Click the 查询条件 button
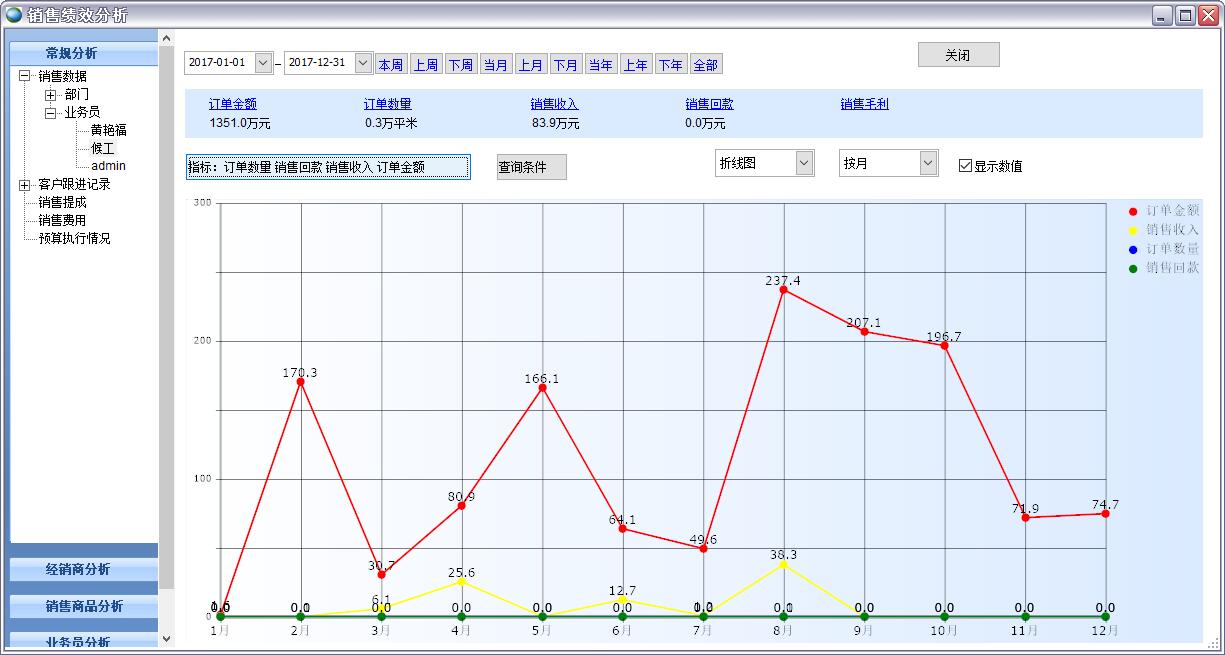This screenshot has width=1225, height=655. (x=530, y=166)
